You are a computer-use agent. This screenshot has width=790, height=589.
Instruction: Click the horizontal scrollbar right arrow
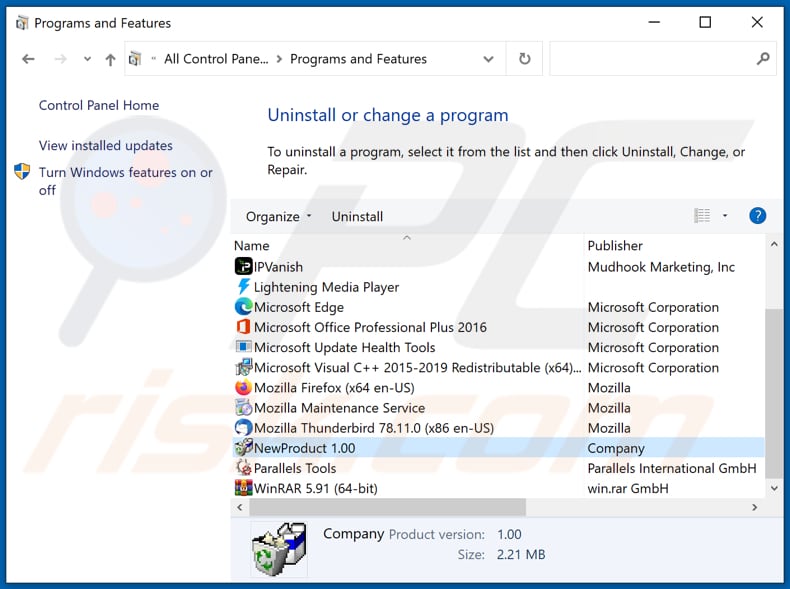point(754,507)
